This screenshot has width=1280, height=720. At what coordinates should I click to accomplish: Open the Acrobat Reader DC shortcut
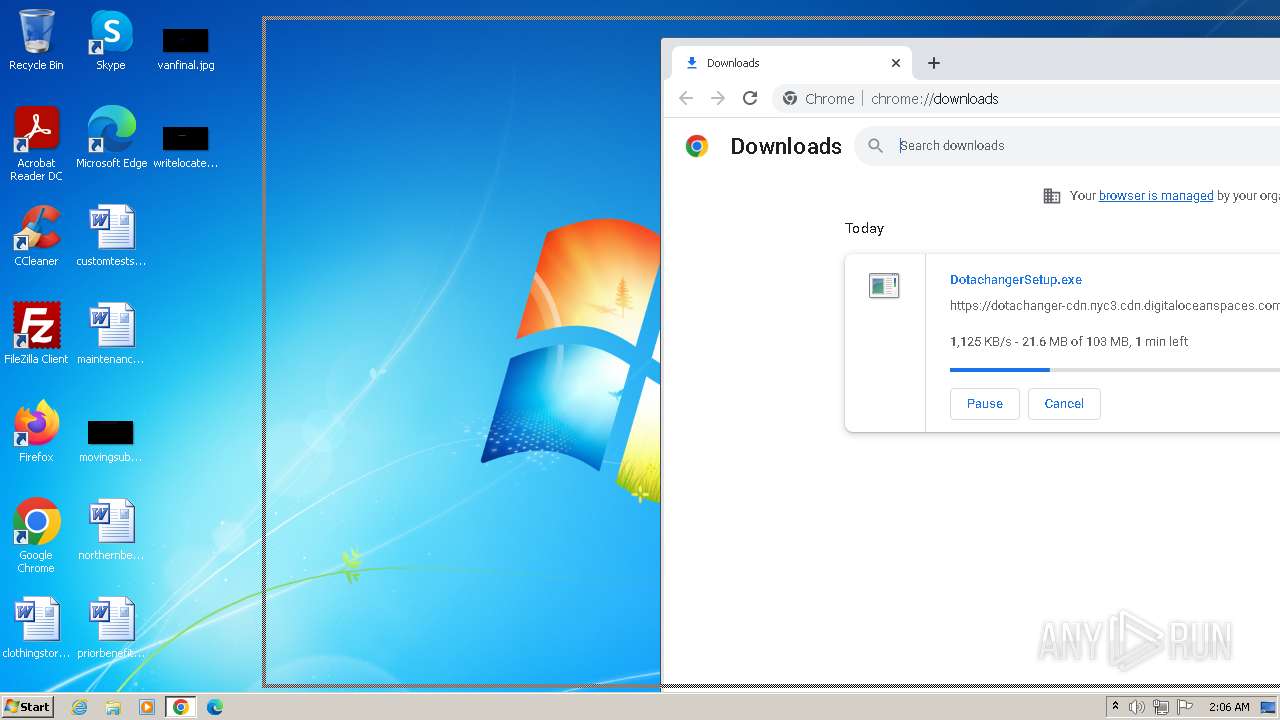[x=36, y=145]
